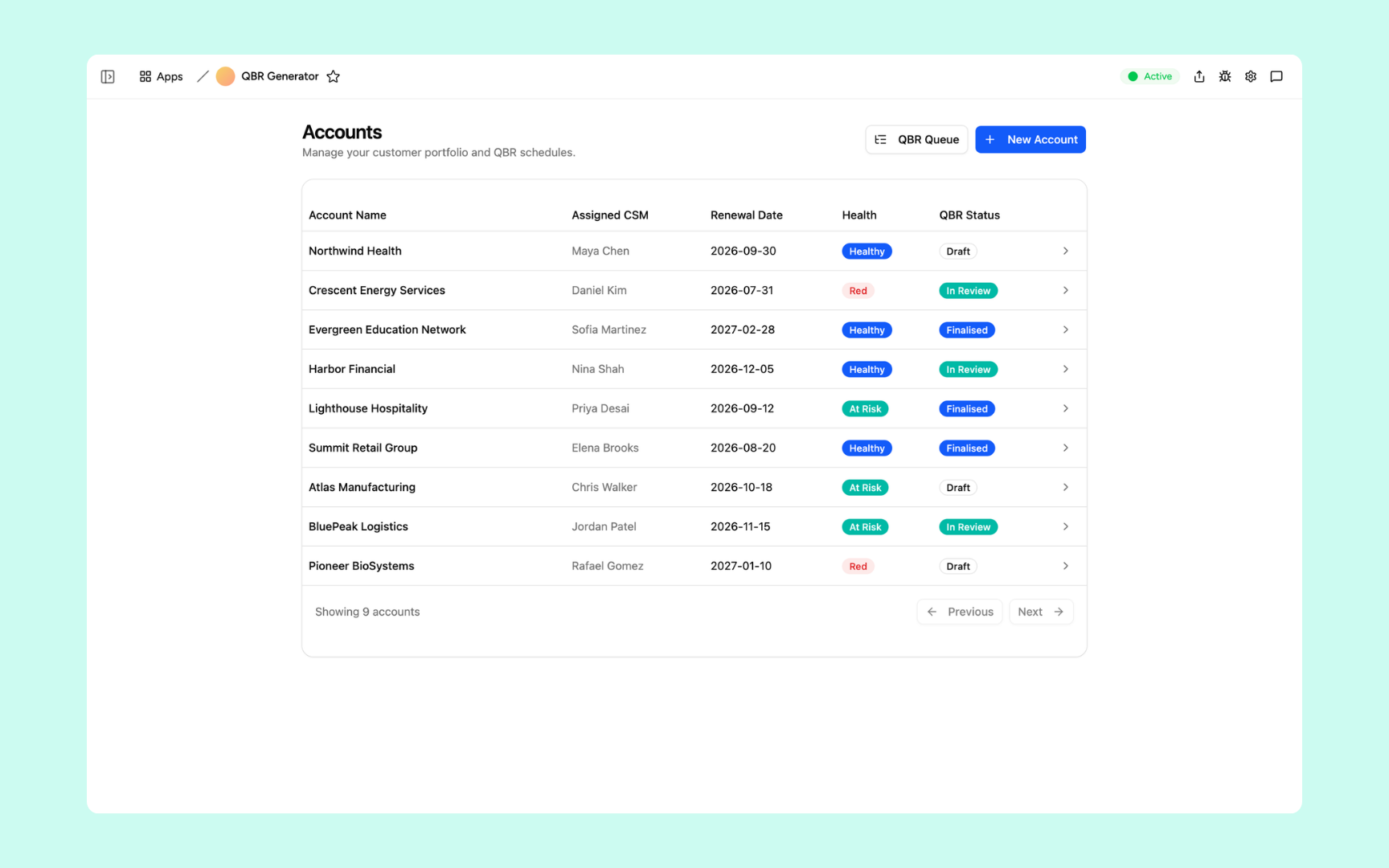Image resolution: width=1389 pixels, height=868 pixels.
Task: Click the Red badge for Crescent Energy
Action: tap(858, 290)
